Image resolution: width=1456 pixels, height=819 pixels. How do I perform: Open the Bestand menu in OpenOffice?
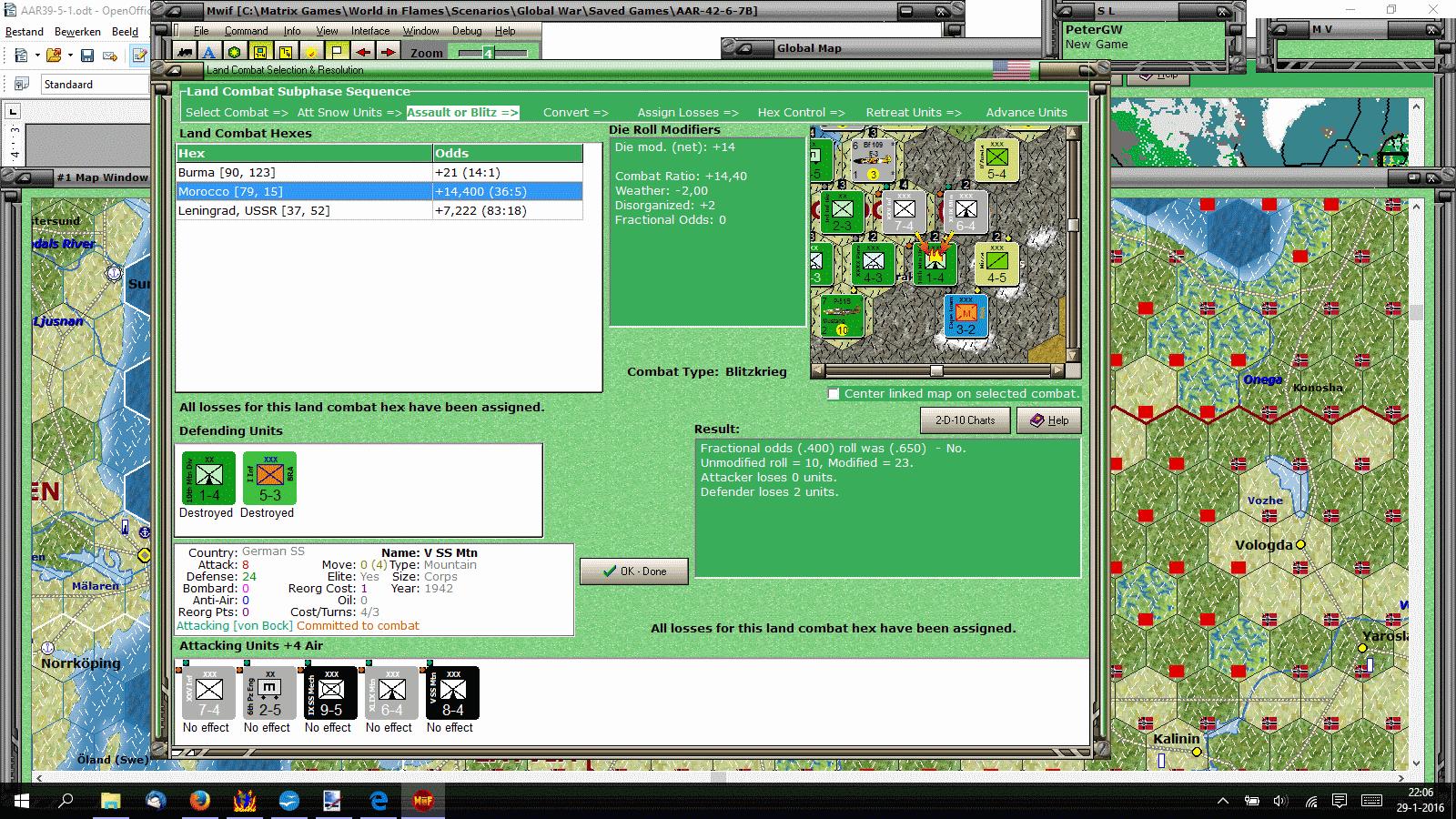(x=25, y=32)
